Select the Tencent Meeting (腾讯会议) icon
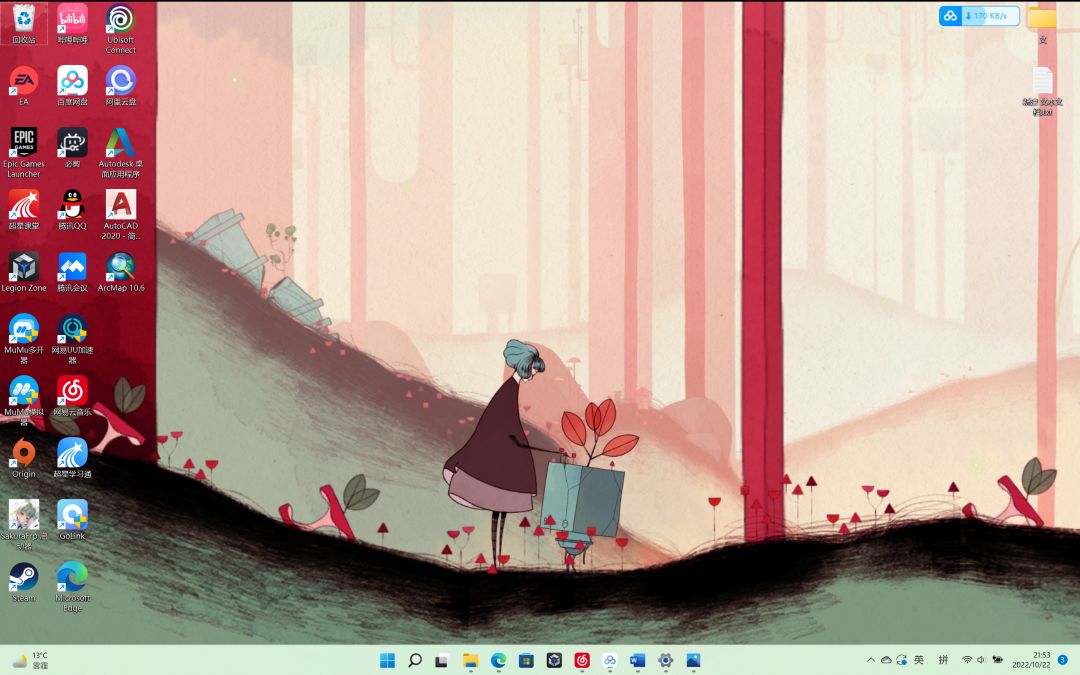Image resolution: width=1080 pixels, height=675 pixels. pos(72,271)
